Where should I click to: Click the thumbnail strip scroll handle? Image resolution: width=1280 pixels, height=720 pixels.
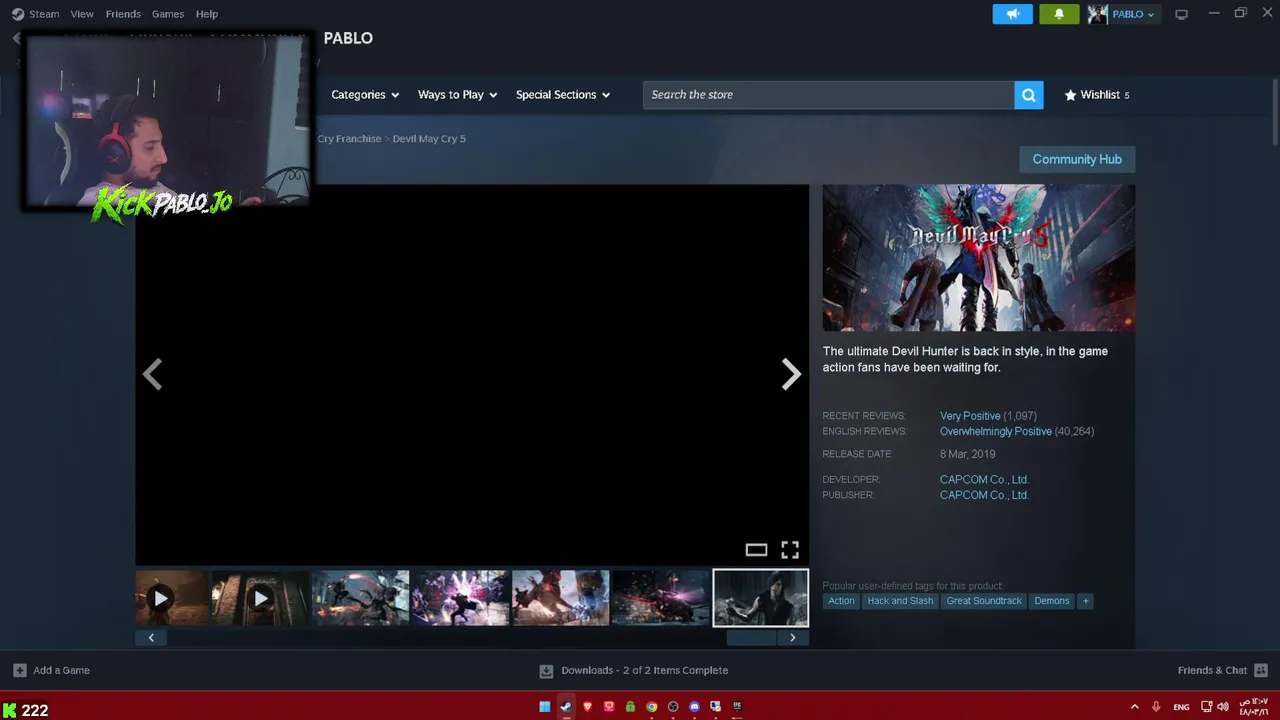pyautogui.click(x=751, y=638)
